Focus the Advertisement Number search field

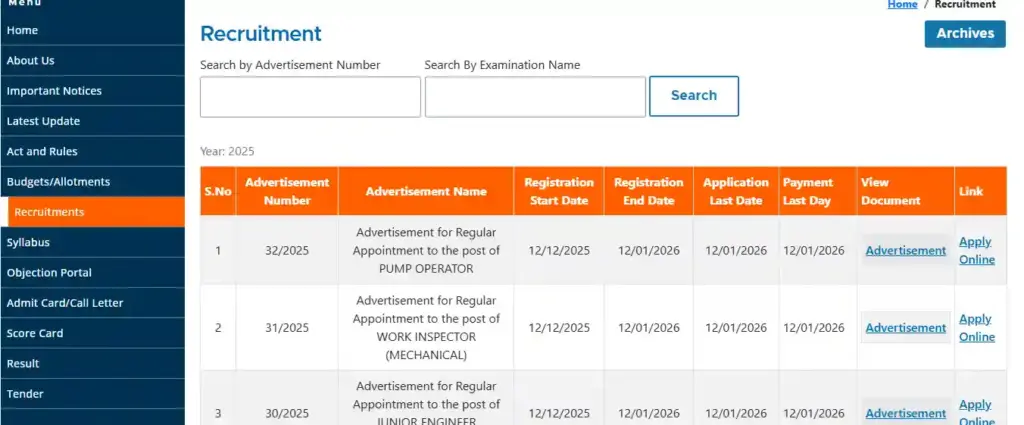(310, 97)
